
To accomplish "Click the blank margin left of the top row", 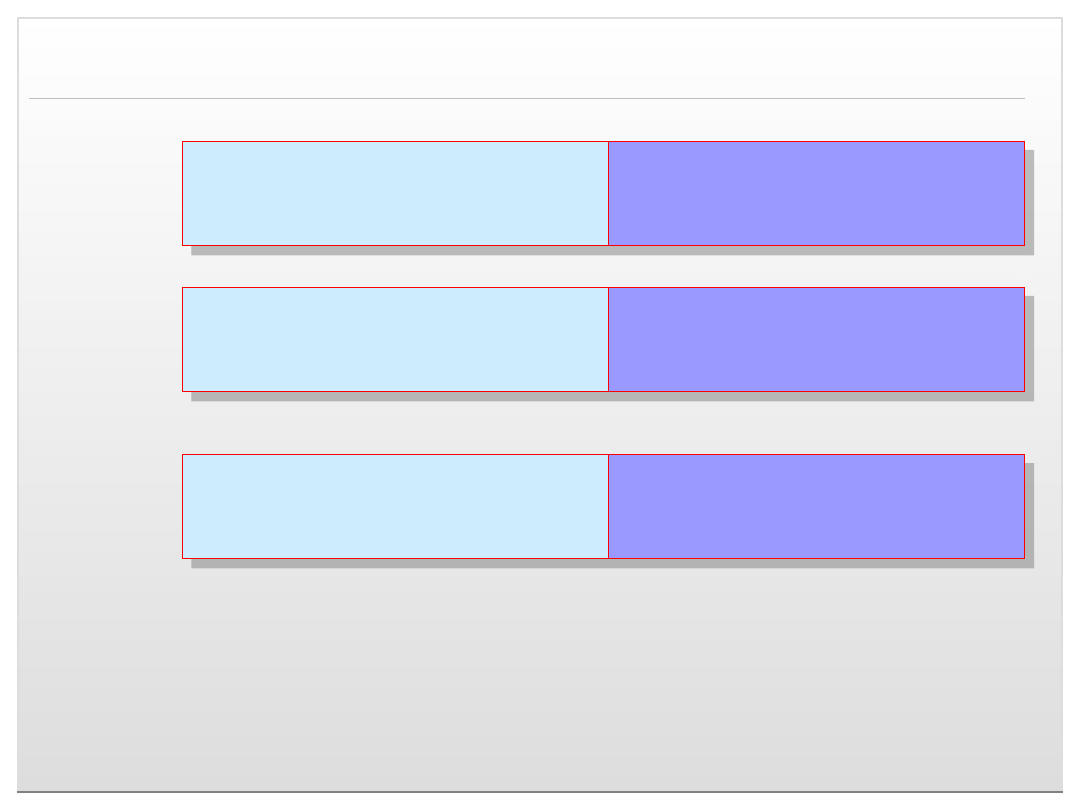I will 100,193.
